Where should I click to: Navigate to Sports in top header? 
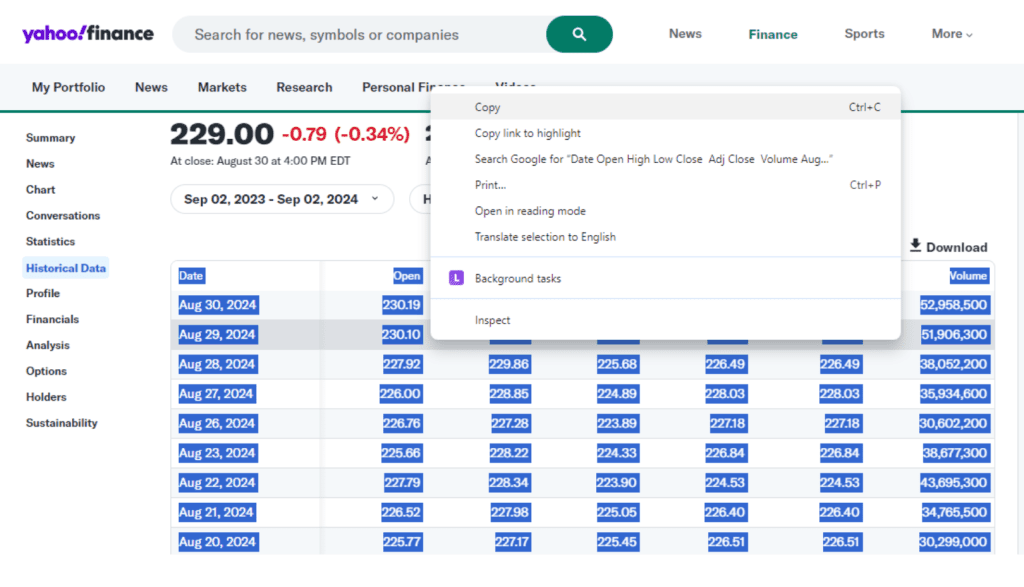click(864, 34)
